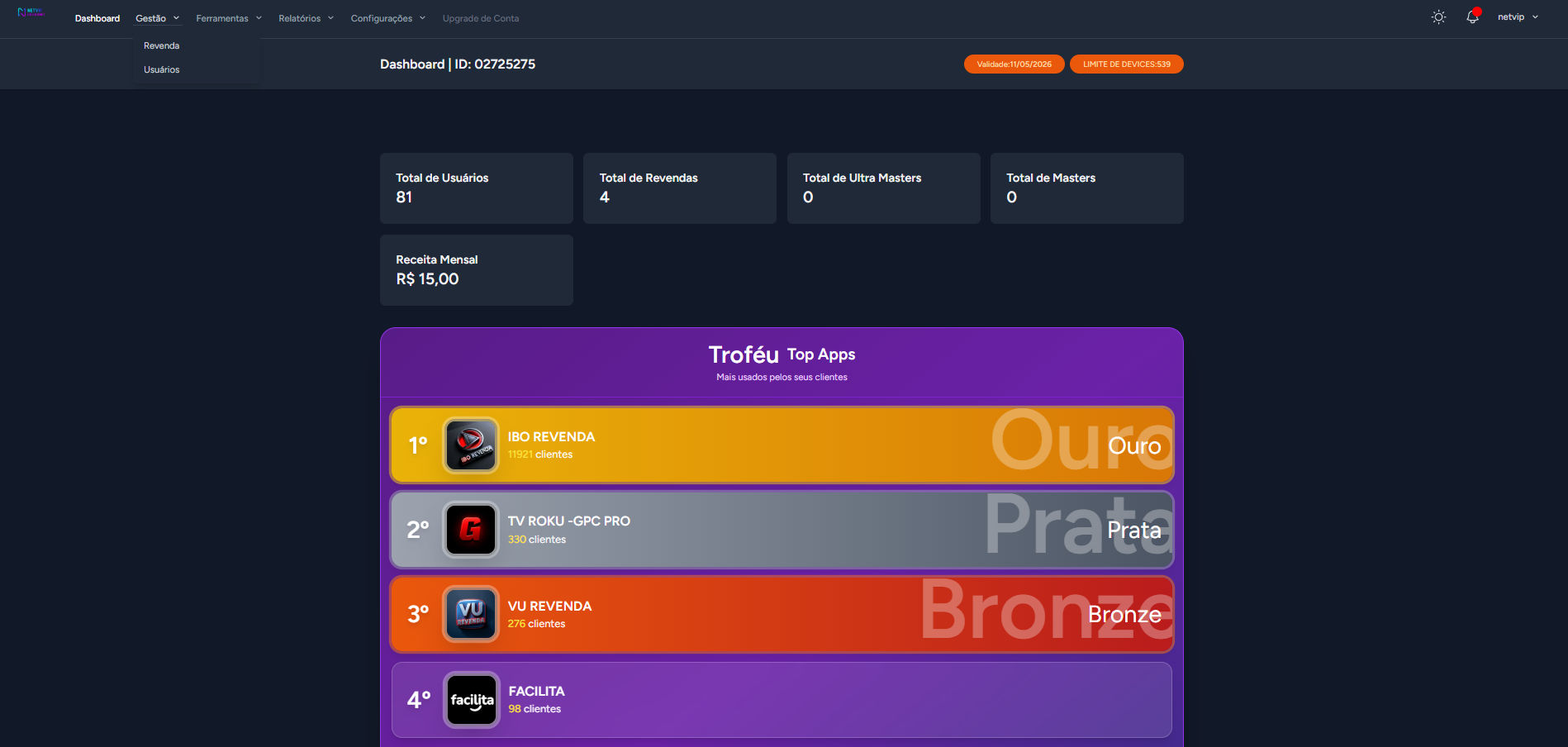Click the Limite de Devices 539 badge

click(x=1126, y=64)
